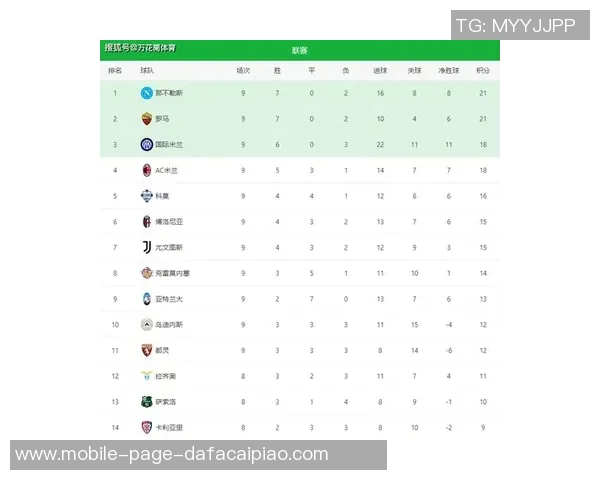
Task: Select the Juventus logo
Action: click(147, 247)
